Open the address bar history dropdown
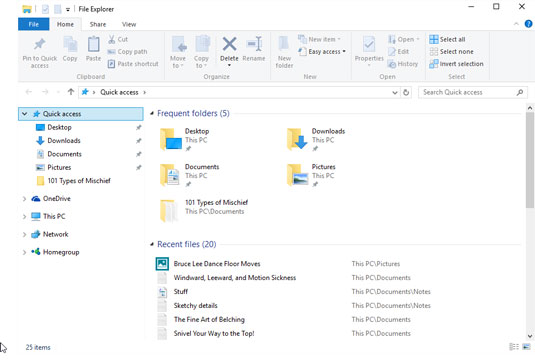This screenshot has width=535, height=360. pyautogui.click(x=395, y=92)
